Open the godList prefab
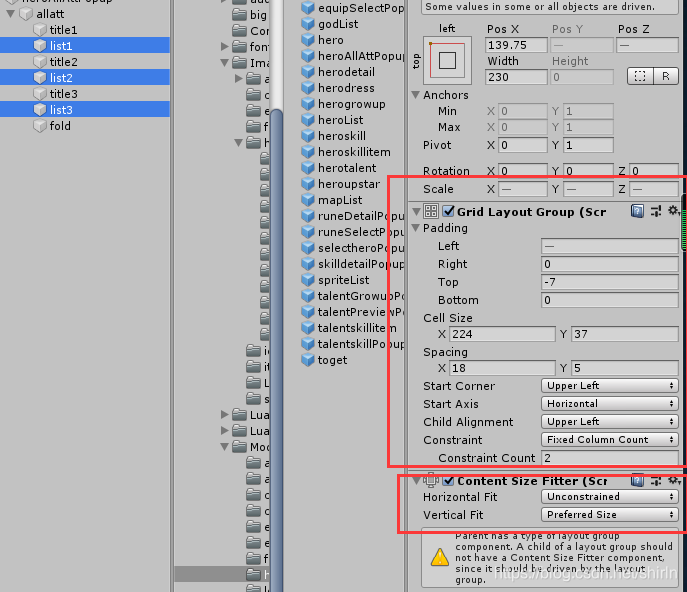This screenshot has width=687, height=592. pyautogui.click(x=338, y=24)
